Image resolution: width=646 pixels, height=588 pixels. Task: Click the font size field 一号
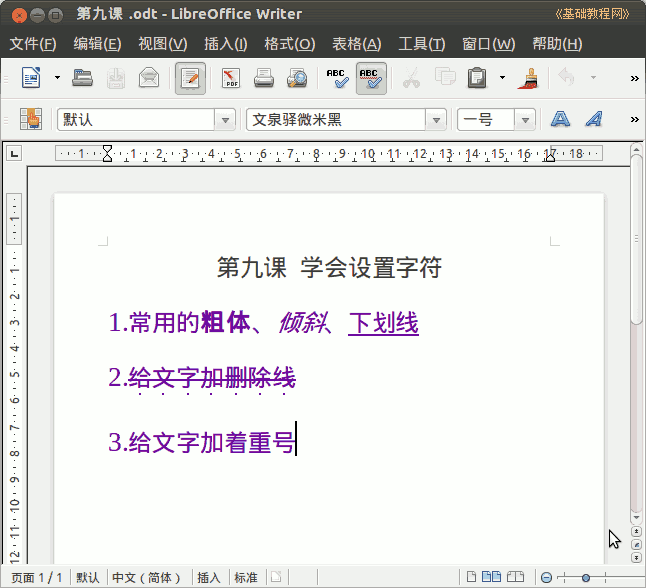(x=486, y=120)
